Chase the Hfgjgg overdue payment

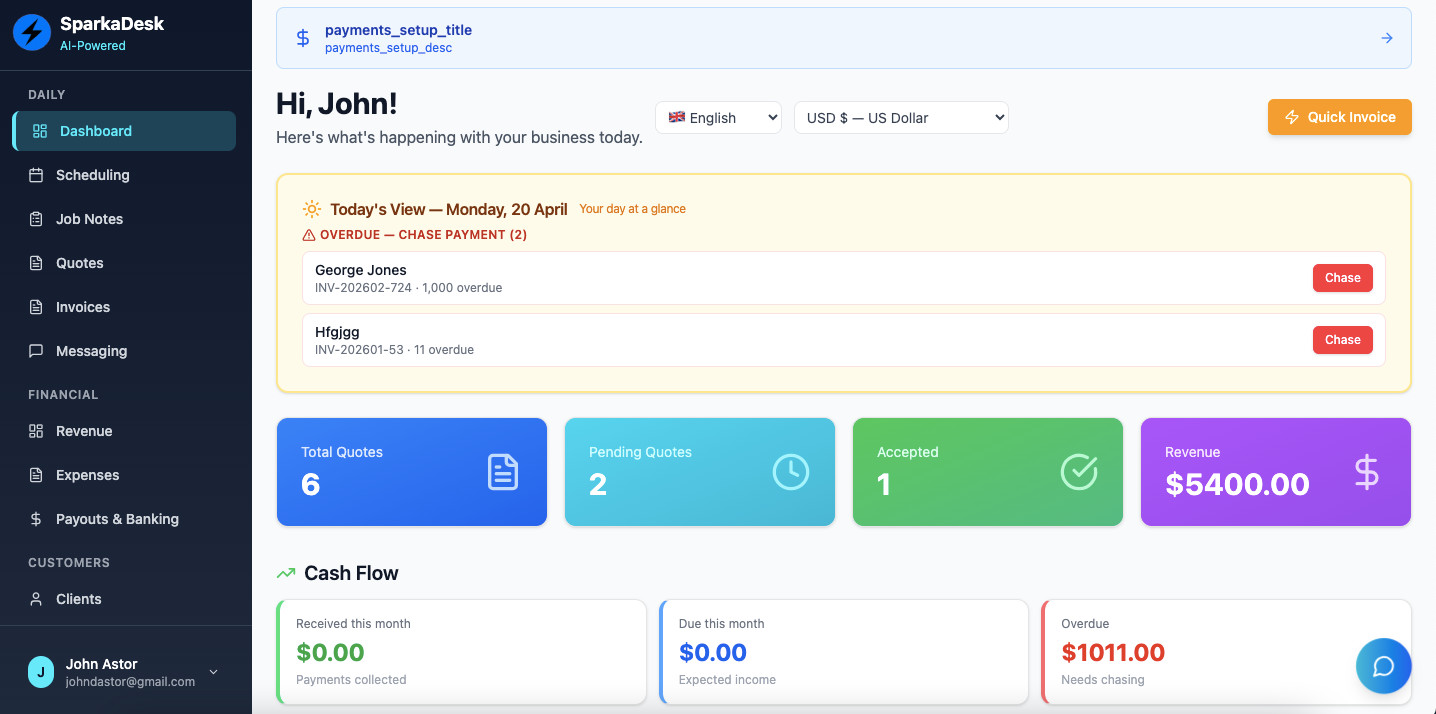click(x=1343, y=340)
